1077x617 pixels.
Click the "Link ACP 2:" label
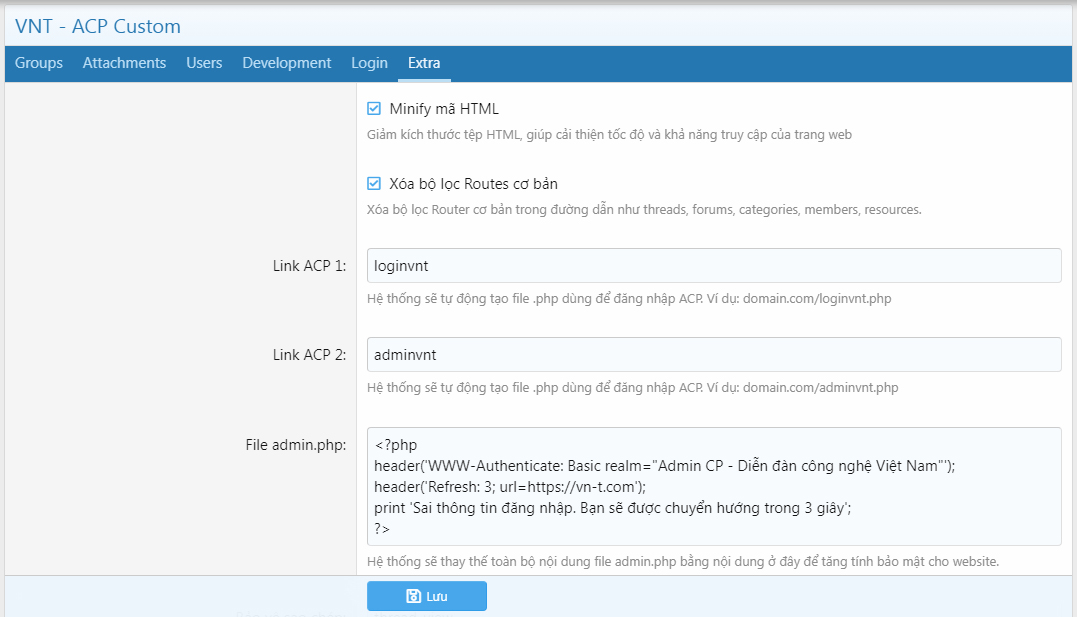click(309, 355)
